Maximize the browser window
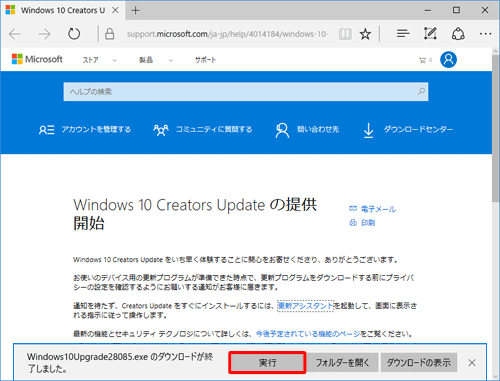 456,10
